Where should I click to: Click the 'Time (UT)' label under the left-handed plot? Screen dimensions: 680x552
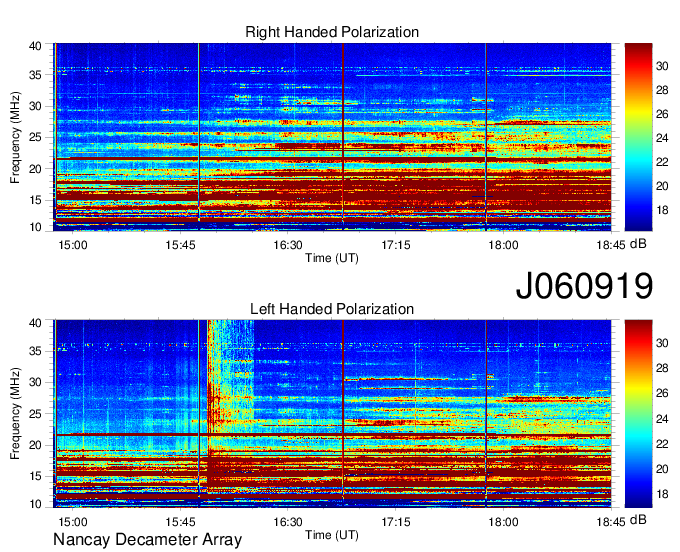click(x=332, y=535)
